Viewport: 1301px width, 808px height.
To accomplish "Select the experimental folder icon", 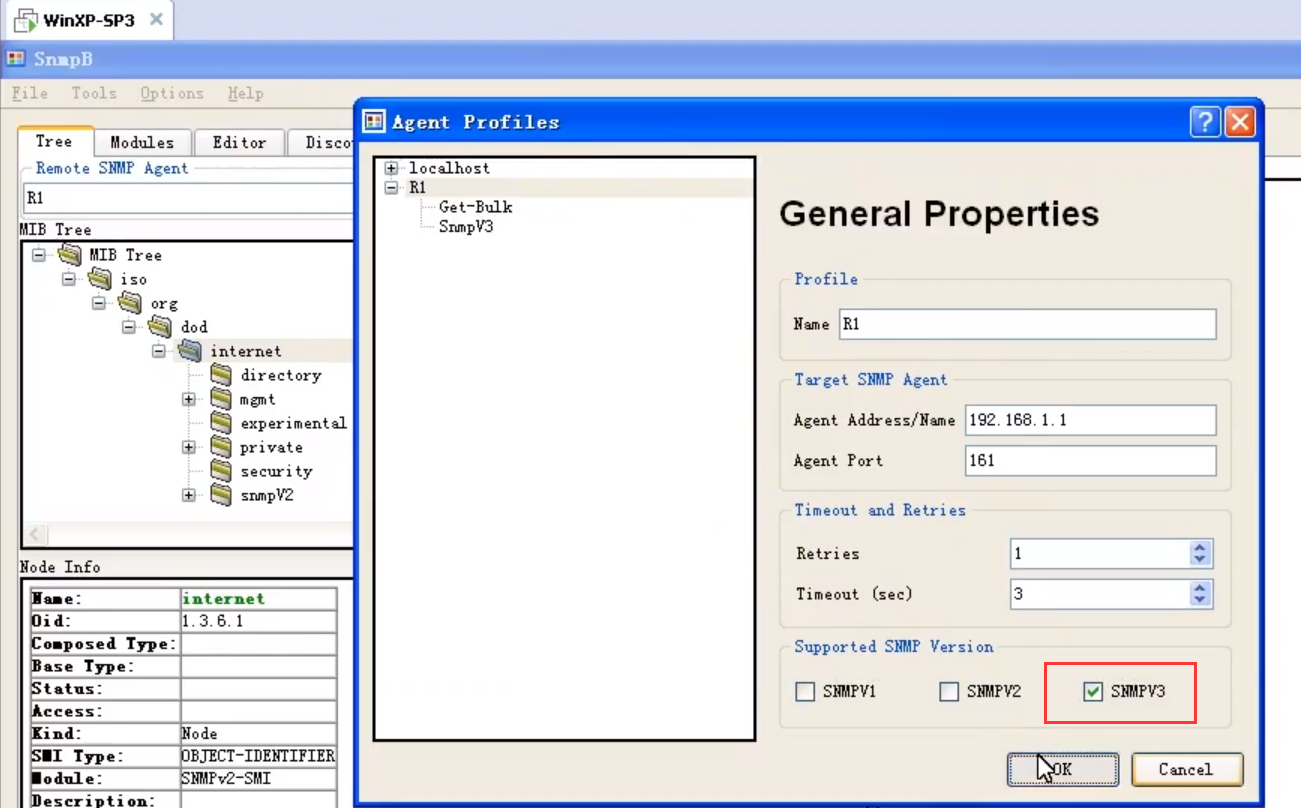I will pyautogui.click(x=222, y=423).
